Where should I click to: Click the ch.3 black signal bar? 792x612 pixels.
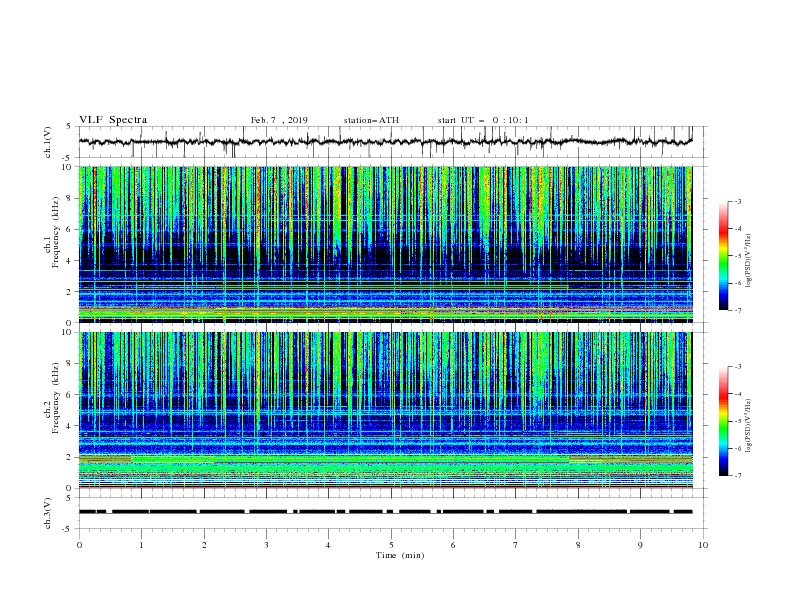pyautogui.click(x=386, y=512)
